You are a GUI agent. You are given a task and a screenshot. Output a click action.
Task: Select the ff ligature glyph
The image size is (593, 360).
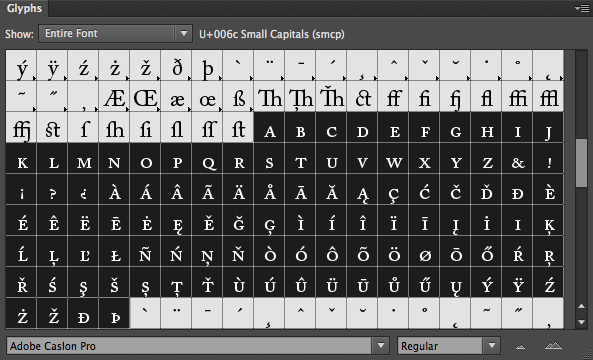click(393, 96)
